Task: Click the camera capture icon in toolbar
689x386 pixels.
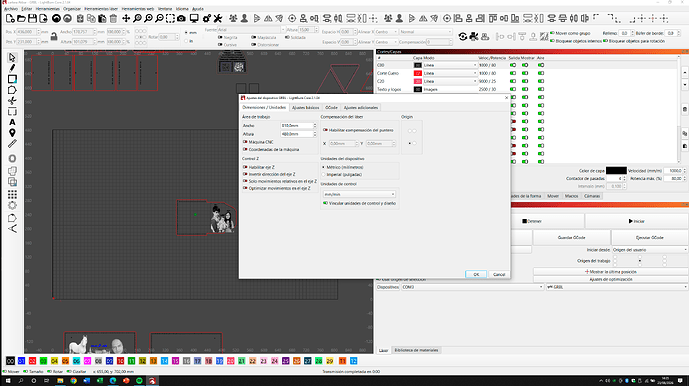Action: click(x=181, y=18)
